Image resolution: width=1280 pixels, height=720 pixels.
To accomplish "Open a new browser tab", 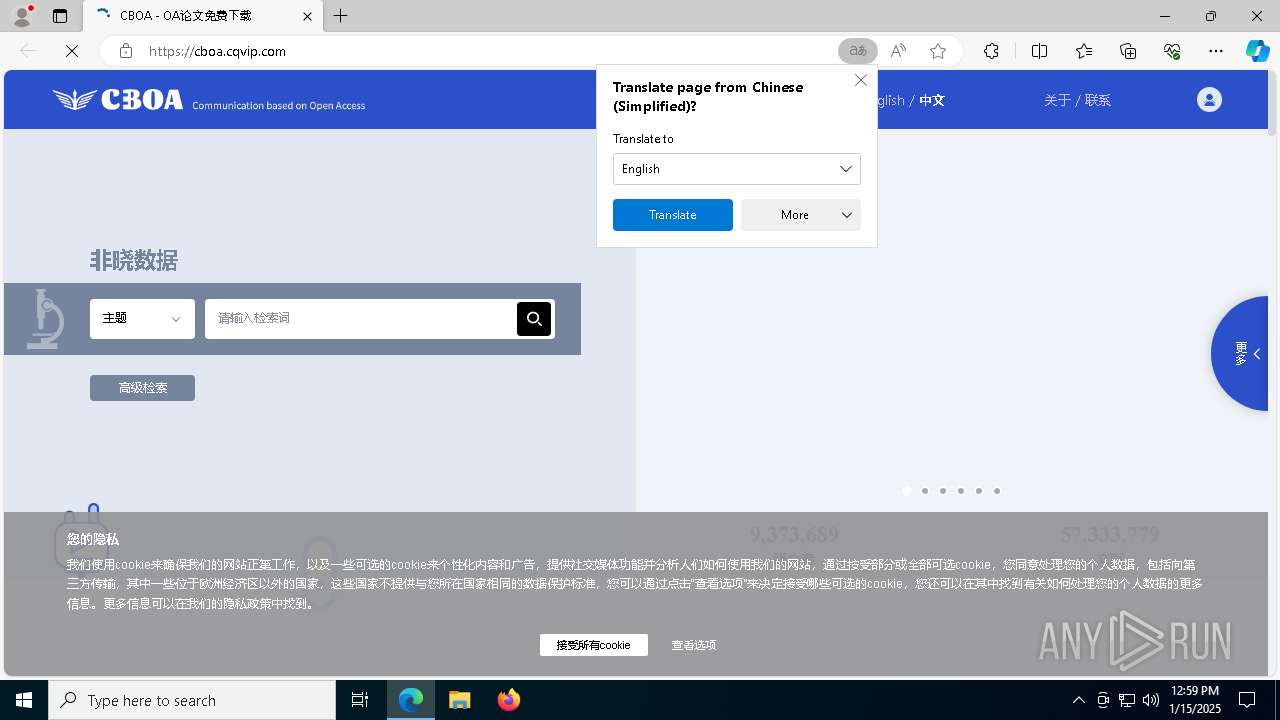I will (341, 16).
